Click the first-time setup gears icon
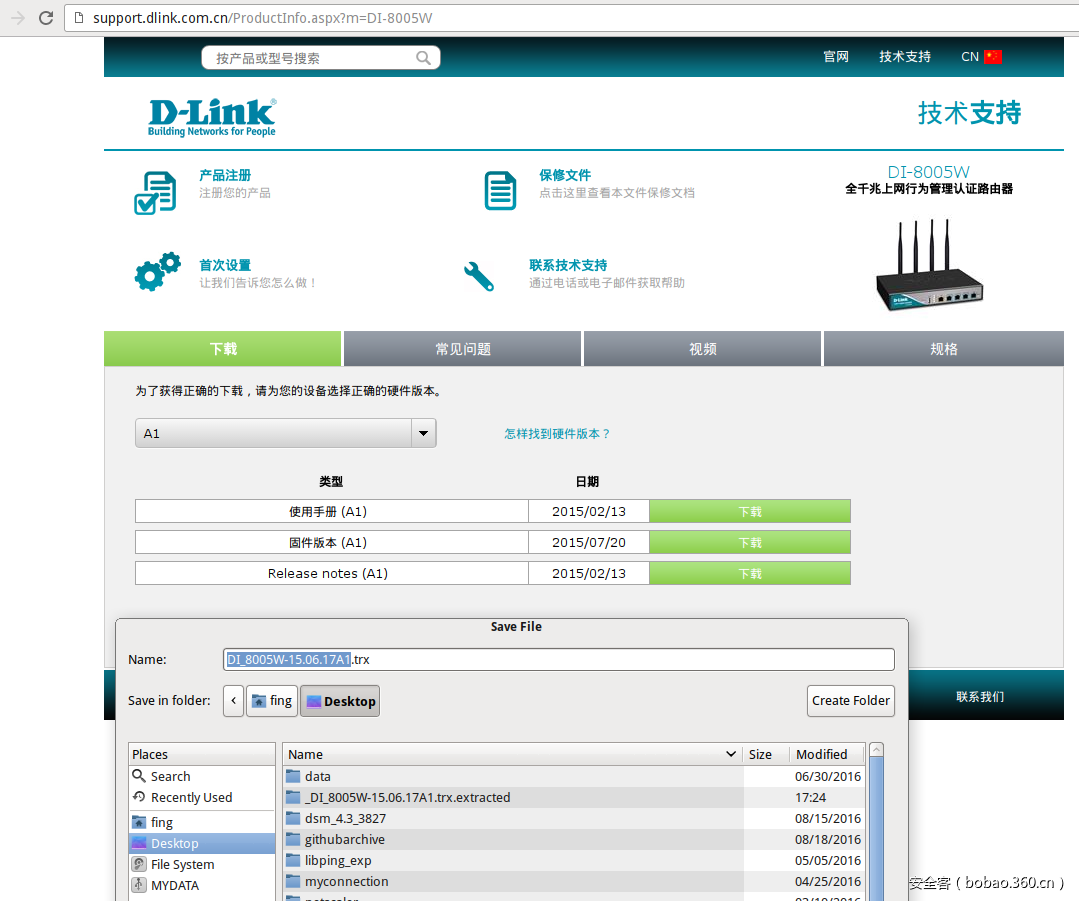 [157, 271]
